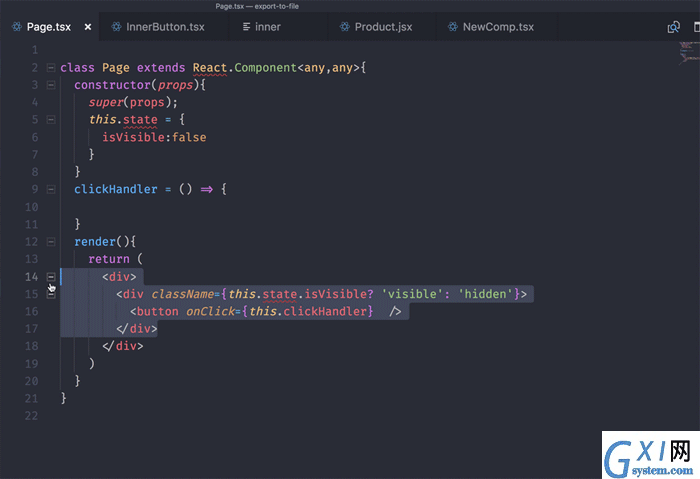Click 'Component' in line 2
This screenshot has width=700, height=479.
pos(265,68)
